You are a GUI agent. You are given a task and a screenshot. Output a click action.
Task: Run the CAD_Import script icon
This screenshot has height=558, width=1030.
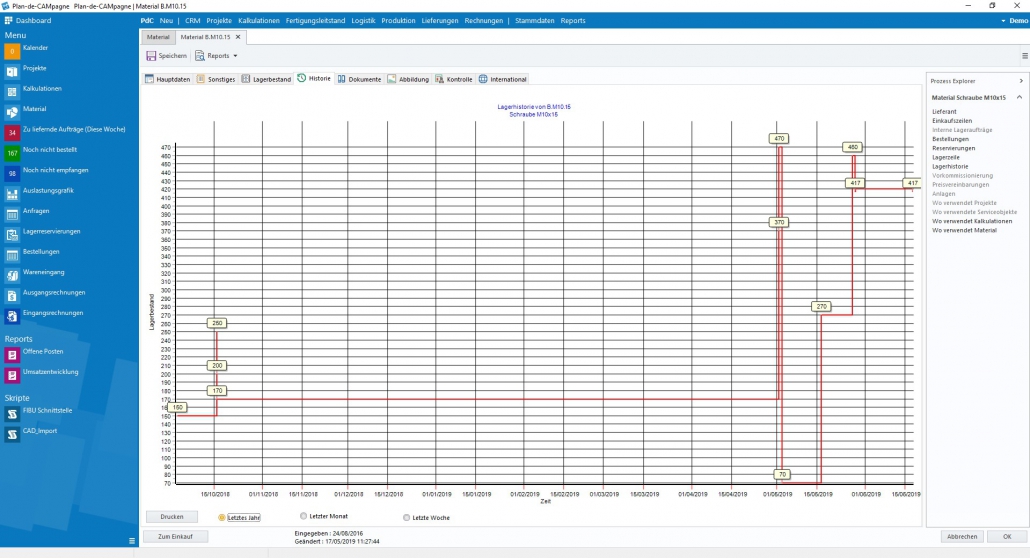[12, 434]
